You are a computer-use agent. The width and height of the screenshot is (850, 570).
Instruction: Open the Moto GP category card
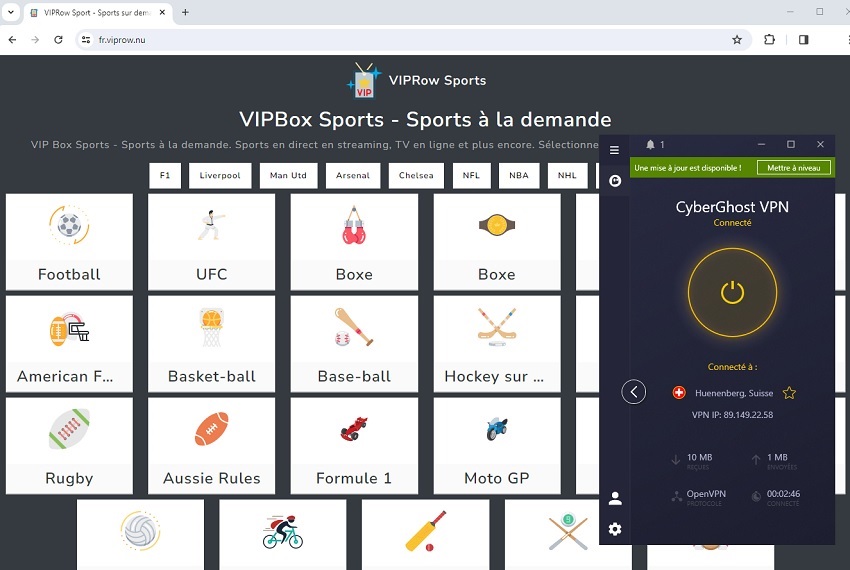tap(497, 446)
